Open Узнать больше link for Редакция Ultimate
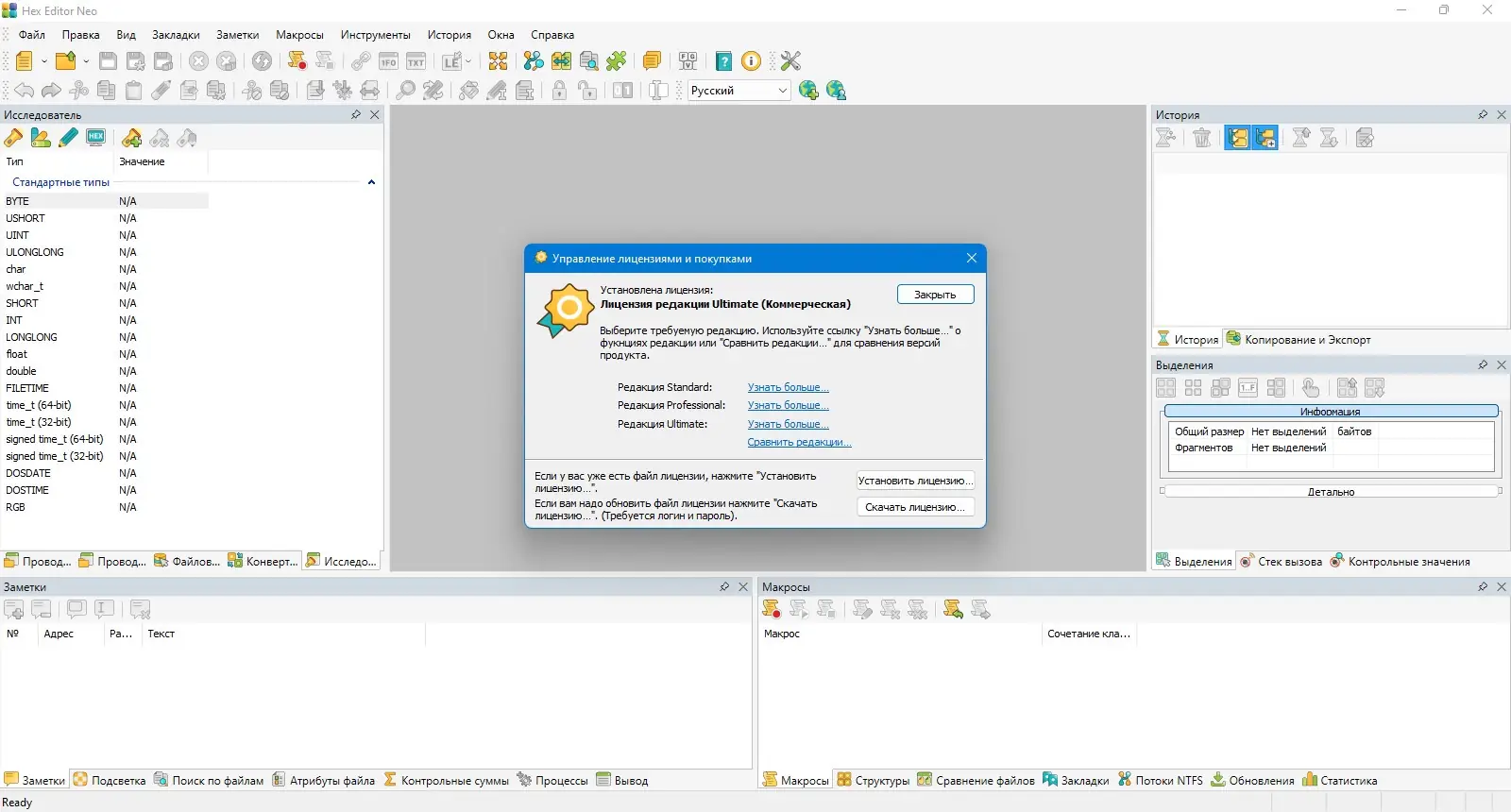 point(789,424)
